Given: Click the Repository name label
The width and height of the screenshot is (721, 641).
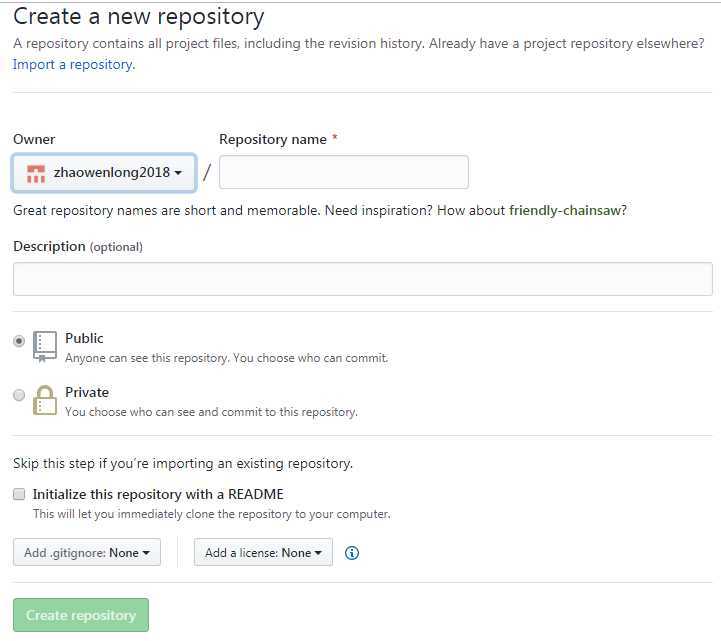Looking at the screenshot, I should pos(273,139).
